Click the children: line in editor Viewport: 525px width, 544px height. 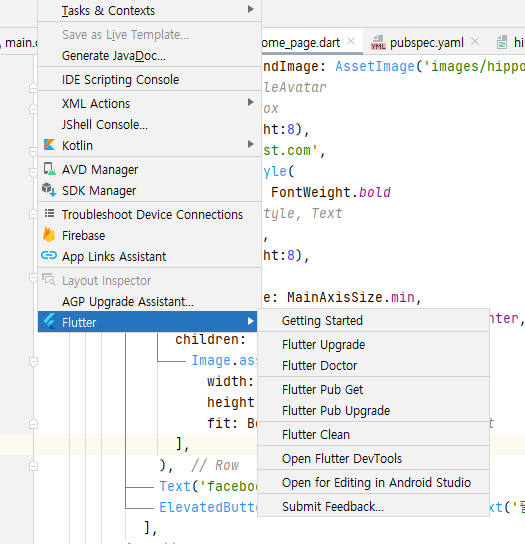[211, 339]
